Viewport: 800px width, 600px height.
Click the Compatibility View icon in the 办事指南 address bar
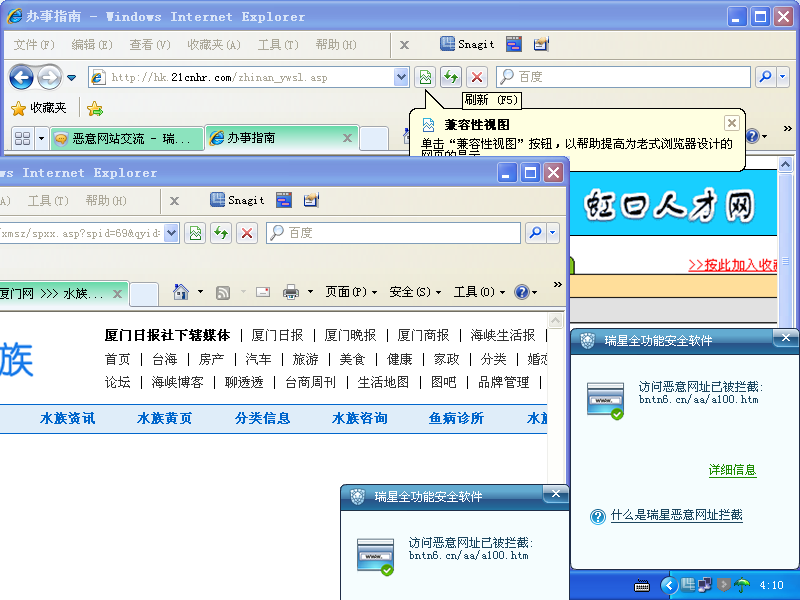point(425,77)
